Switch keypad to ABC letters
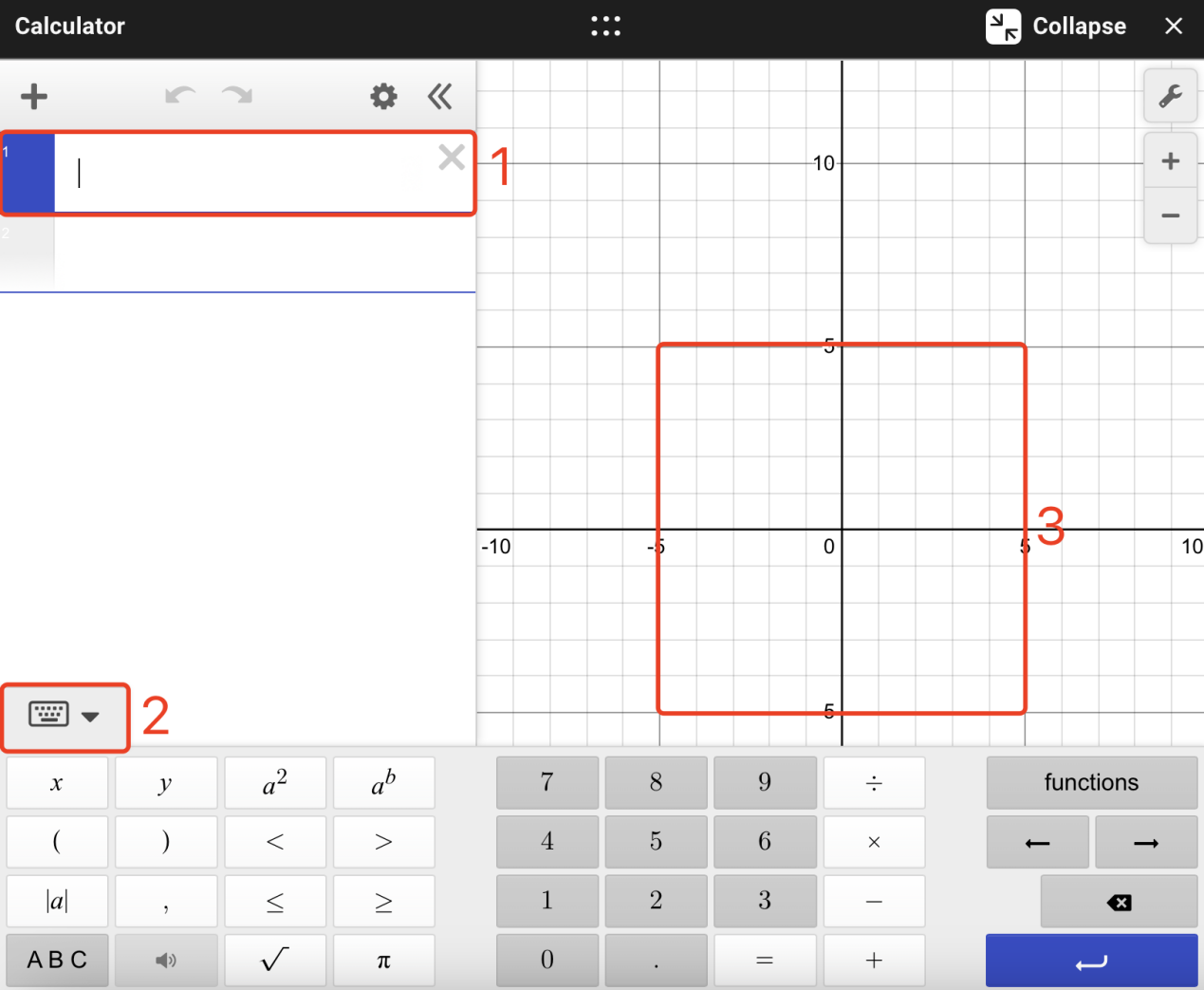The width and height of the screenshot is (1204, 990). [x=57, y=961]
